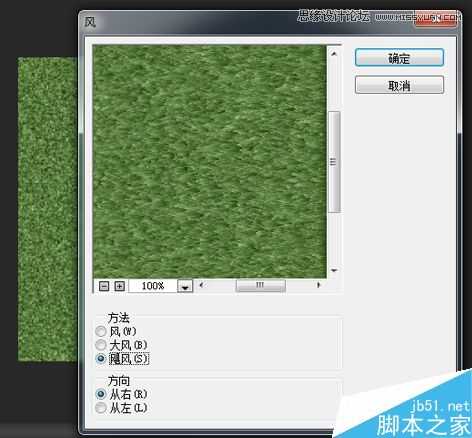Click the 取消 (Cancel) button

click(x=399, y=85)
